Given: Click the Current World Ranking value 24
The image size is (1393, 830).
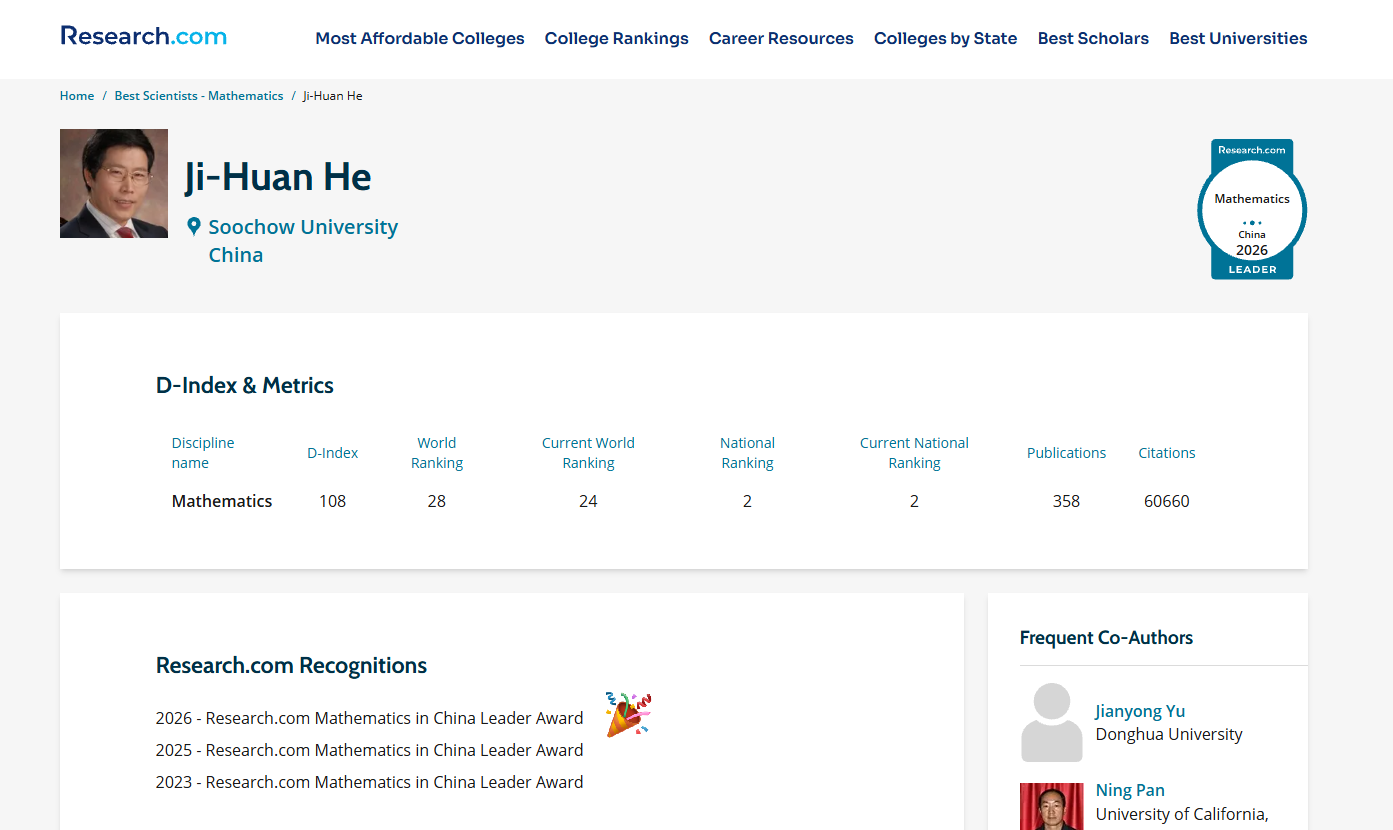Looking at the screenshot, I should pyautogui.click(x=588, y=501).
